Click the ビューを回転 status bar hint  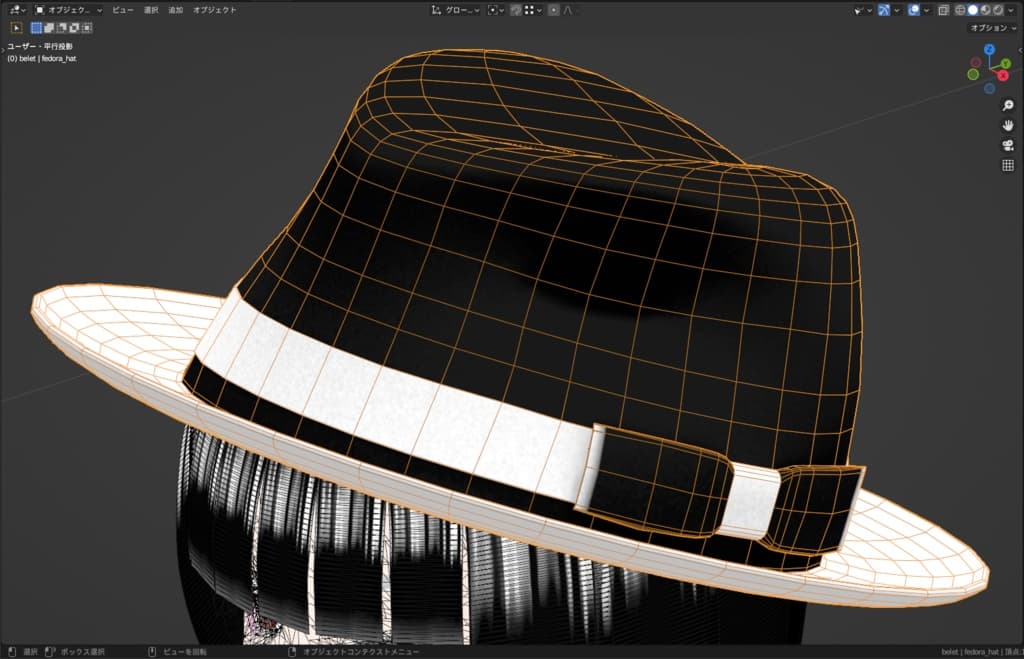tap(185, 652)
